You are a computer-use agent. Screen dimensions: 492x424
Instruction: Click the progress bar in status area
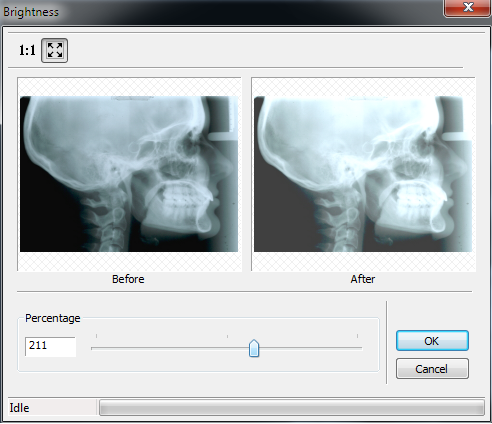292,407
